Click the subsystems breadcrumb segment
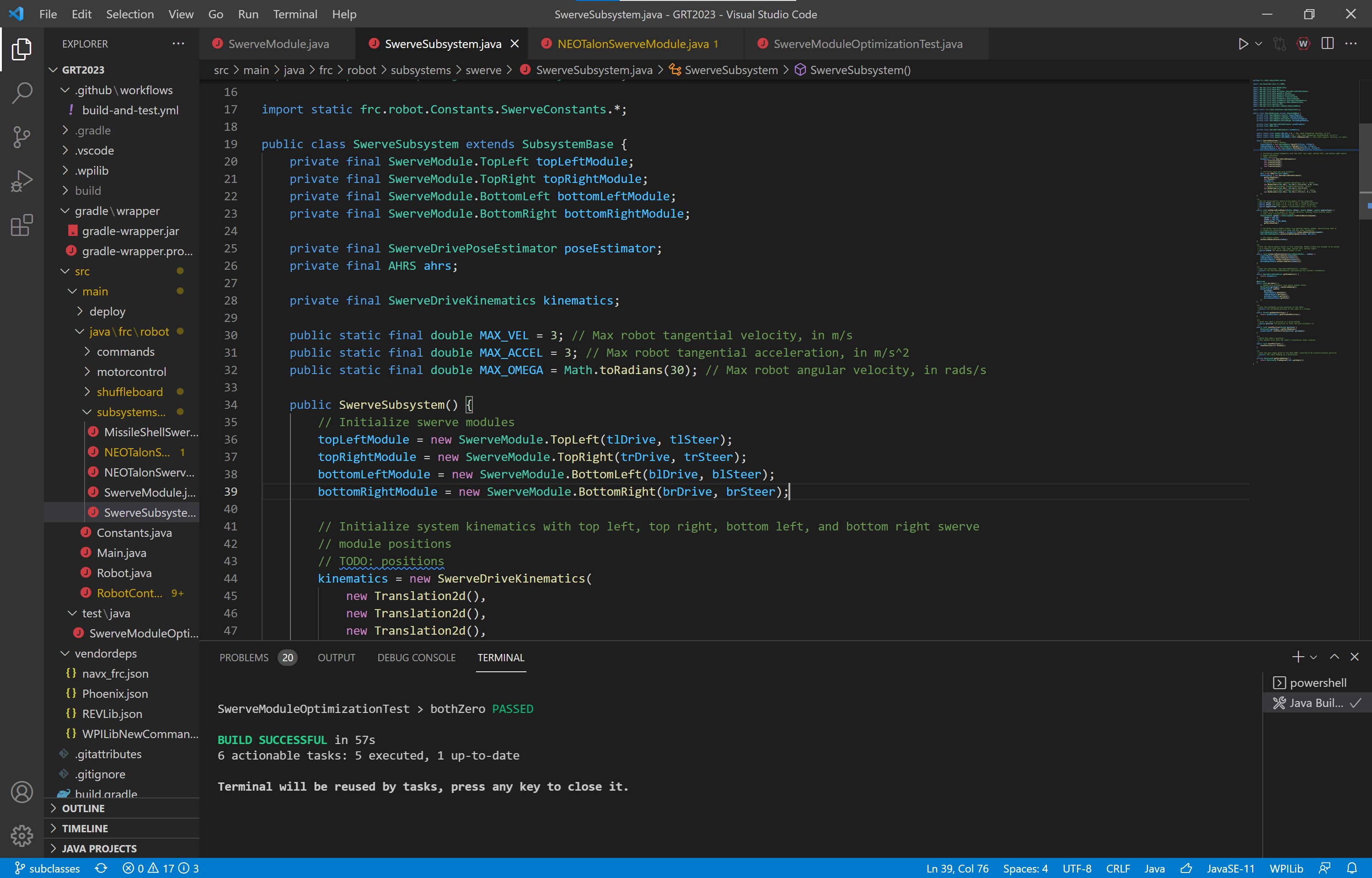Screen dimensions: 1372x878 tap(421, 70)
